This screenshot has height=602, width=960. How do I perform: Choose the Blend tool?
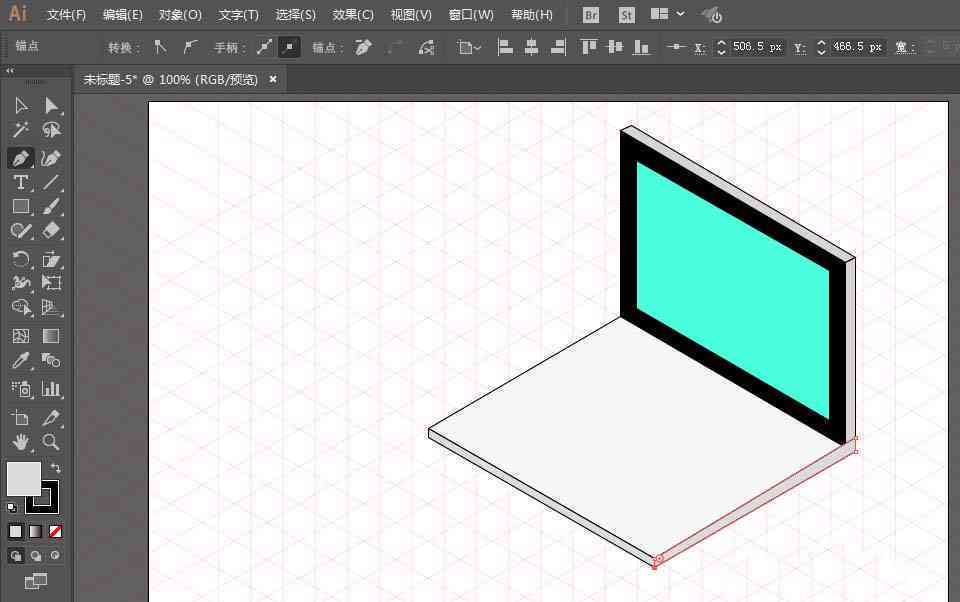click(x=51, y=360)
